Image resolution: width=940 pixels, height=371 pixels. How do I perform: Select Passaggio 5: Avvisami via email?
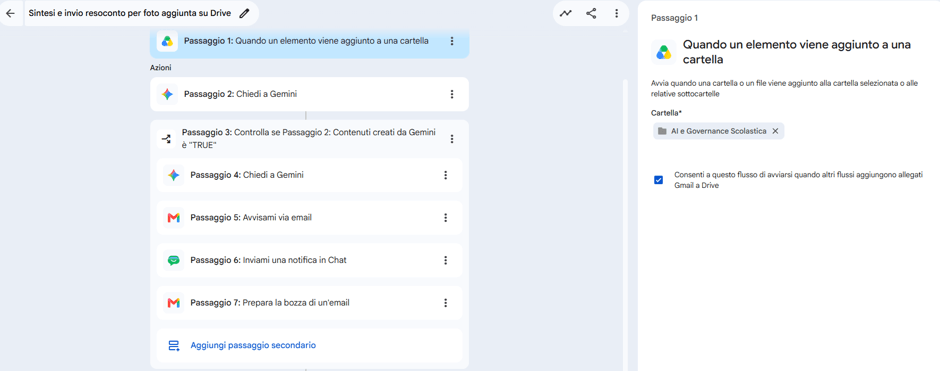pos(309,218)
